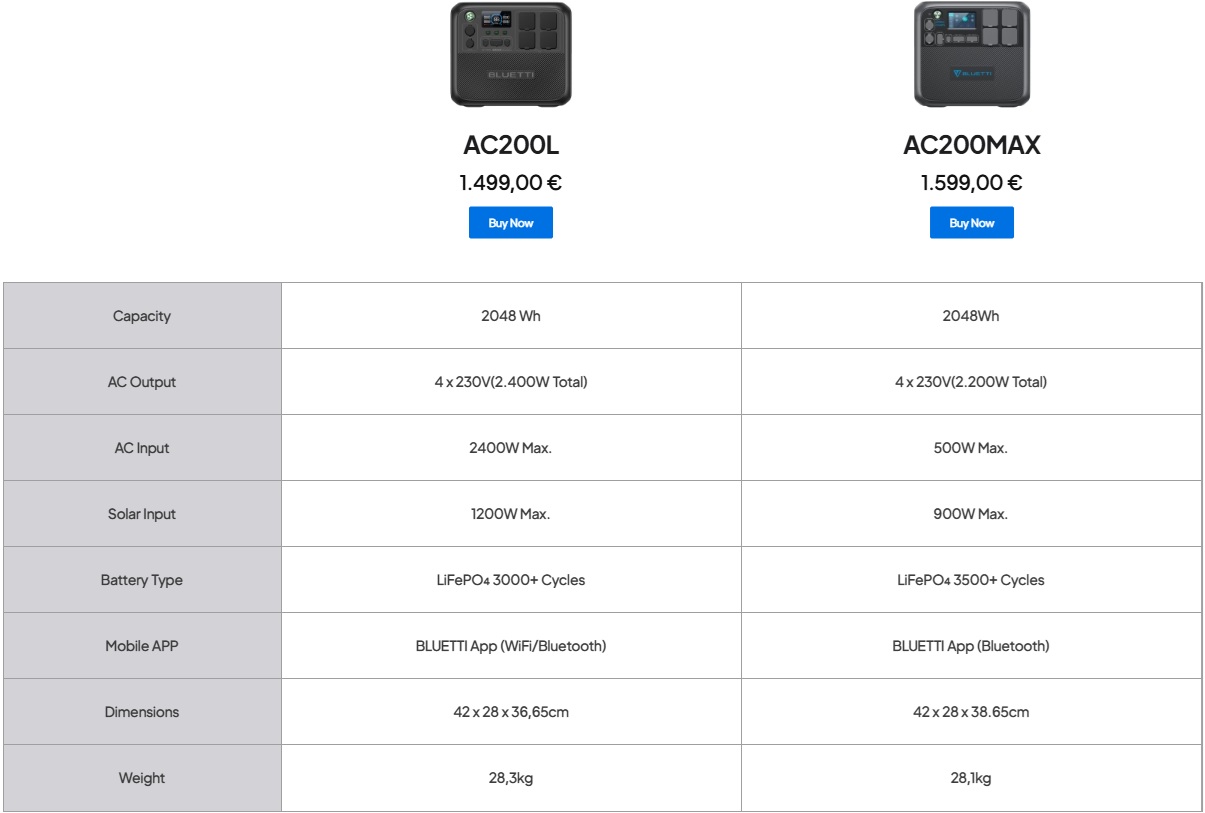Screen dimensions: 1205x813
Task: Click the Battery Type row label
Action: click(142, 580)
